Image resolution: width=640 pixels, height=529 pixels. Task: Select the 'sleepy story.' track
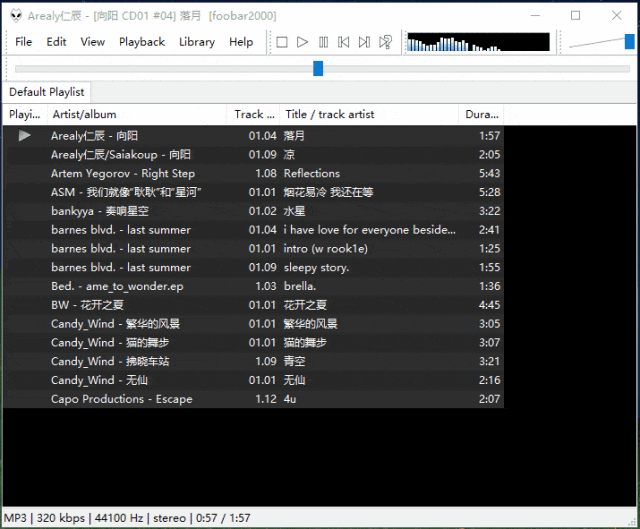pyautogui.click(x=253, y=267)
